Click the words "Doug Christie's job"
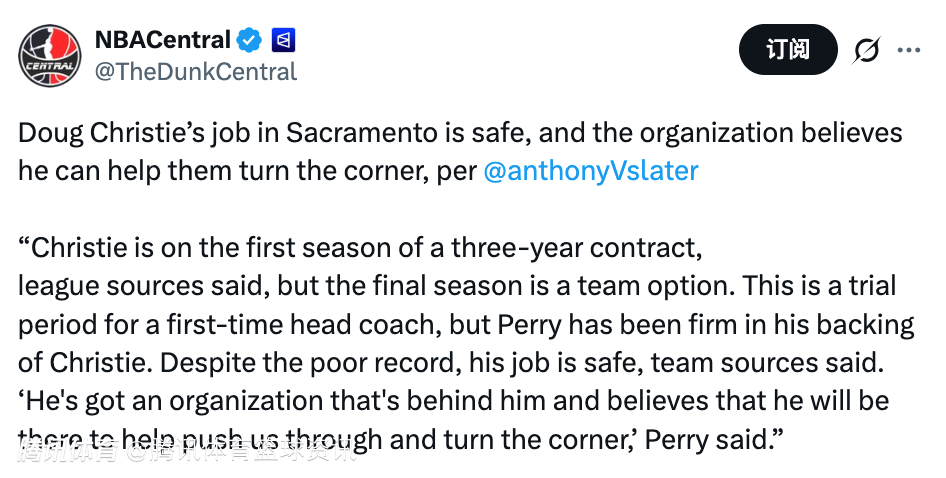Screen dimensions: 946x478 (120, 133)
